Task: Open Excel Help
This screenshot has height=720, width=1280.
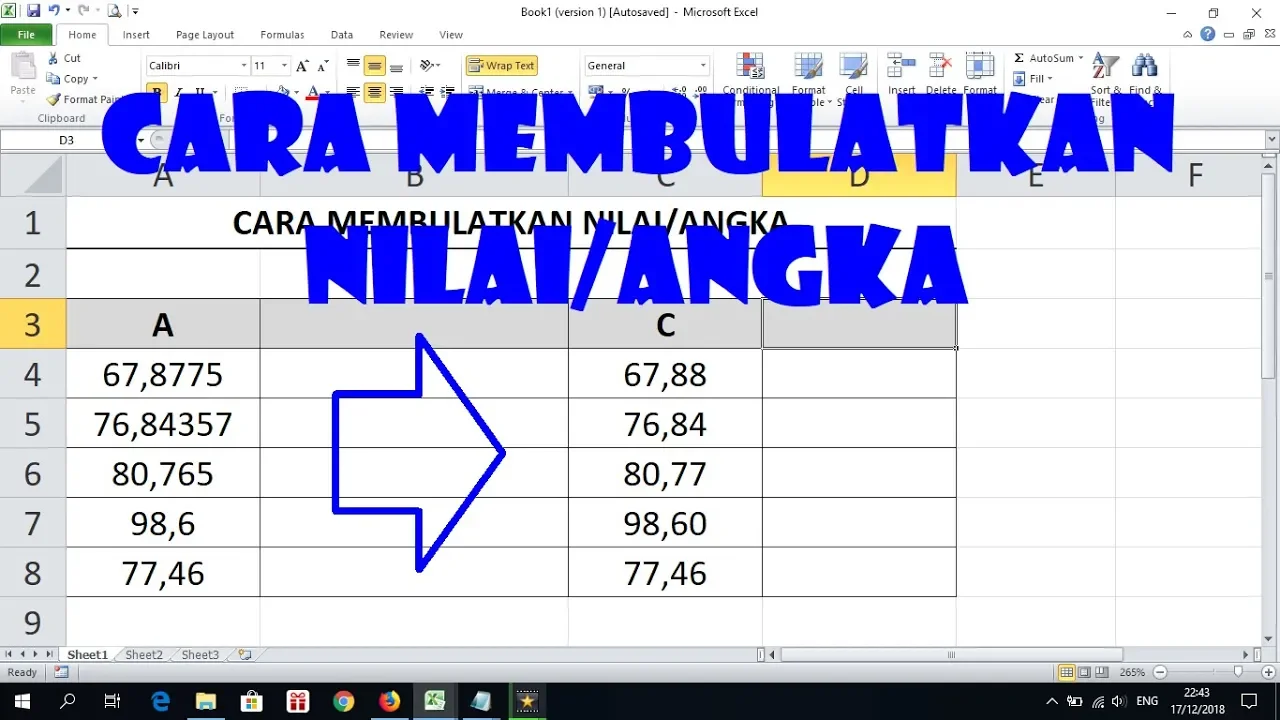Action: [x=1208, y=34]
